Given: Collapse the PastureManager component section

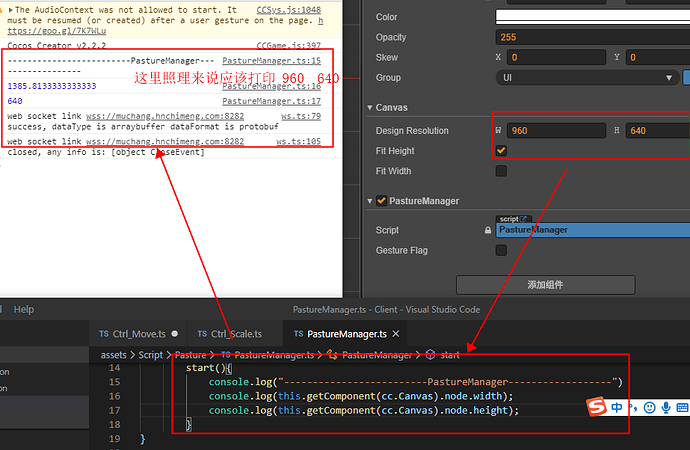Looking at the screenshot, I should click(370, 201).
